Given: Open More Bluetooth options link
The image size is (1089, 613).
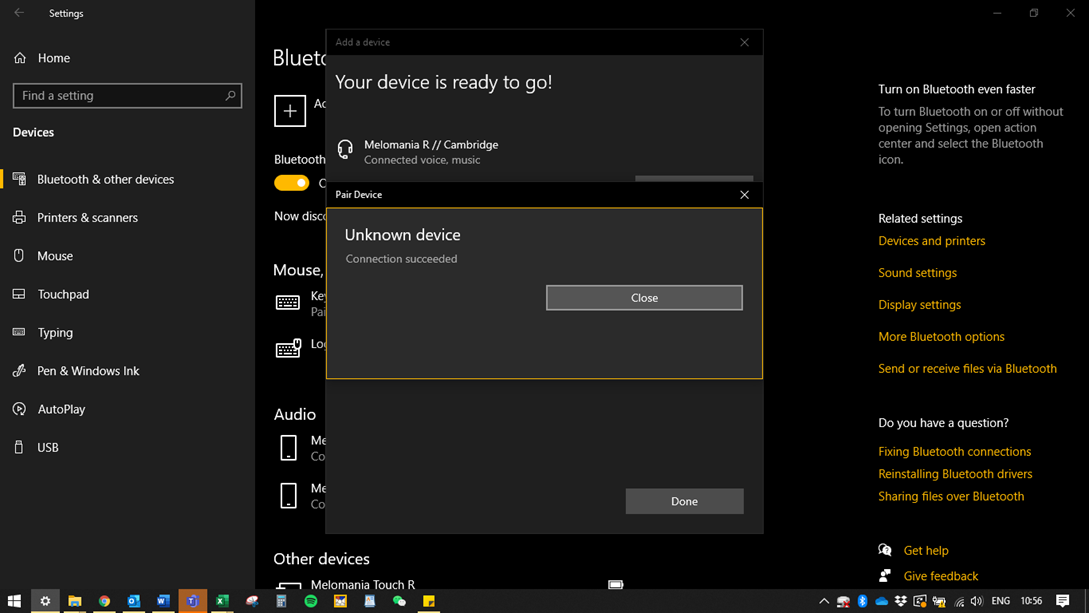Looking at the screenshot, I should [941, 337].
